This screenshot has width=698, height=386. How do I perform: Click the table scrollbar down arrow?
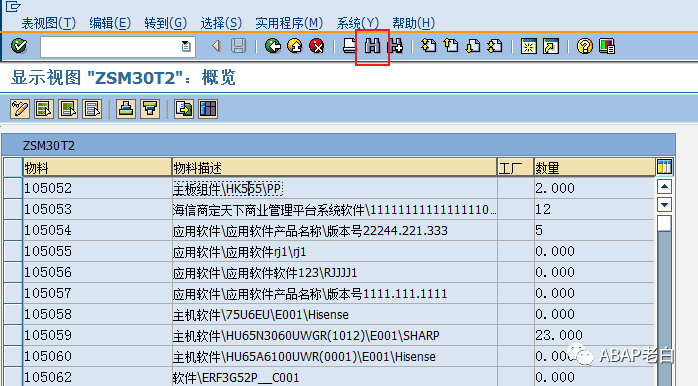(x=664, y=205)
